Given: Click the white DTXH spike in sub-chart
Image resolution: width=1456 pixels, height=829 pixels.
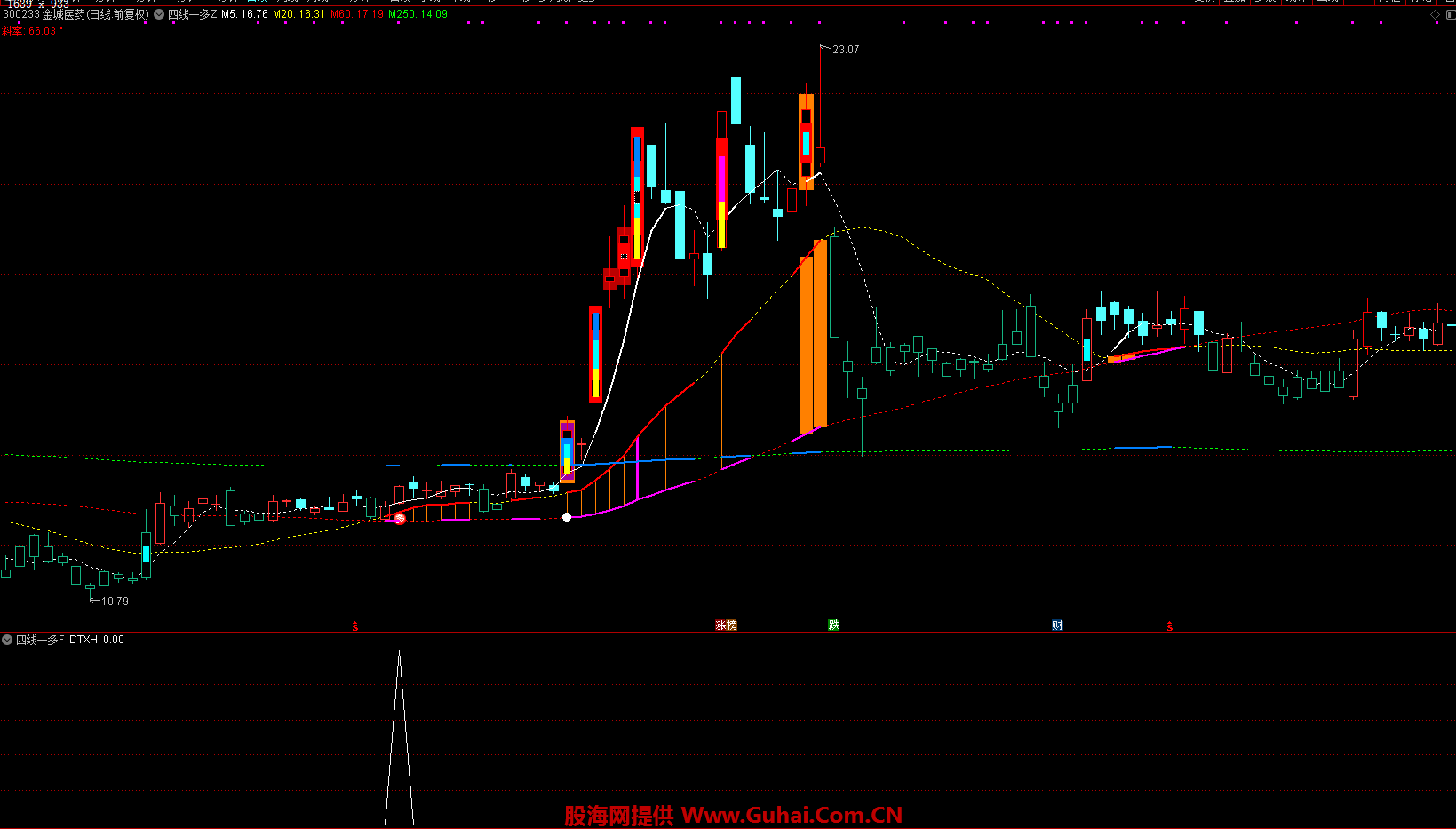Looking at the screenshot, I should (x=399, y=737).
